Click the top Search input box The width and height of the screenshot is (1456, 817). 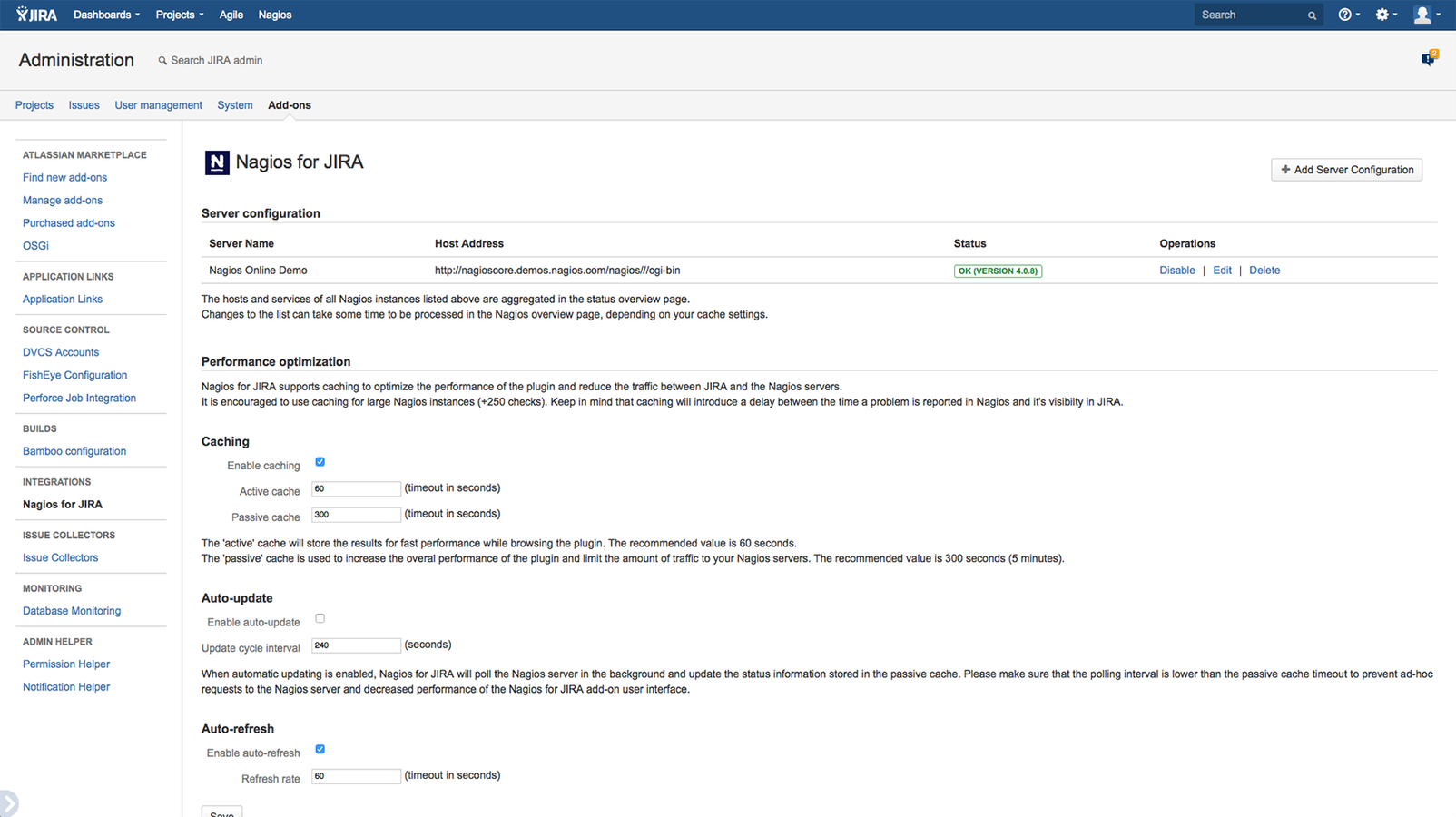(x=1258, y=15)
